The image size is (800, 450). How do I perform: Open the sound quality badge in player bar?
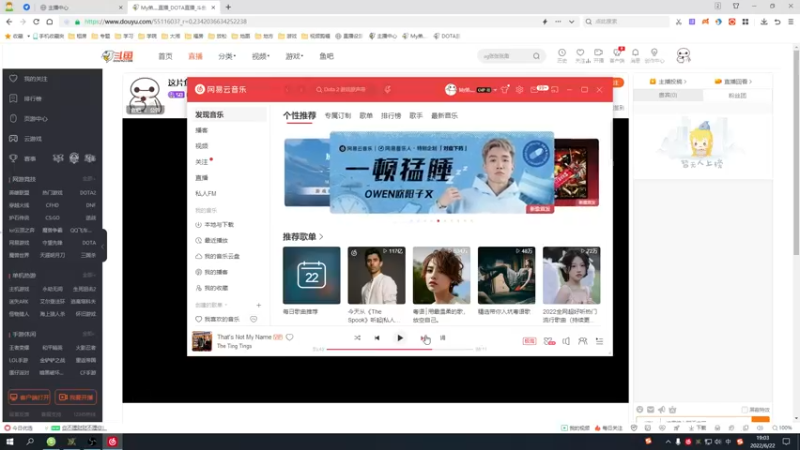pyautogui.click(x=529, y=341)
